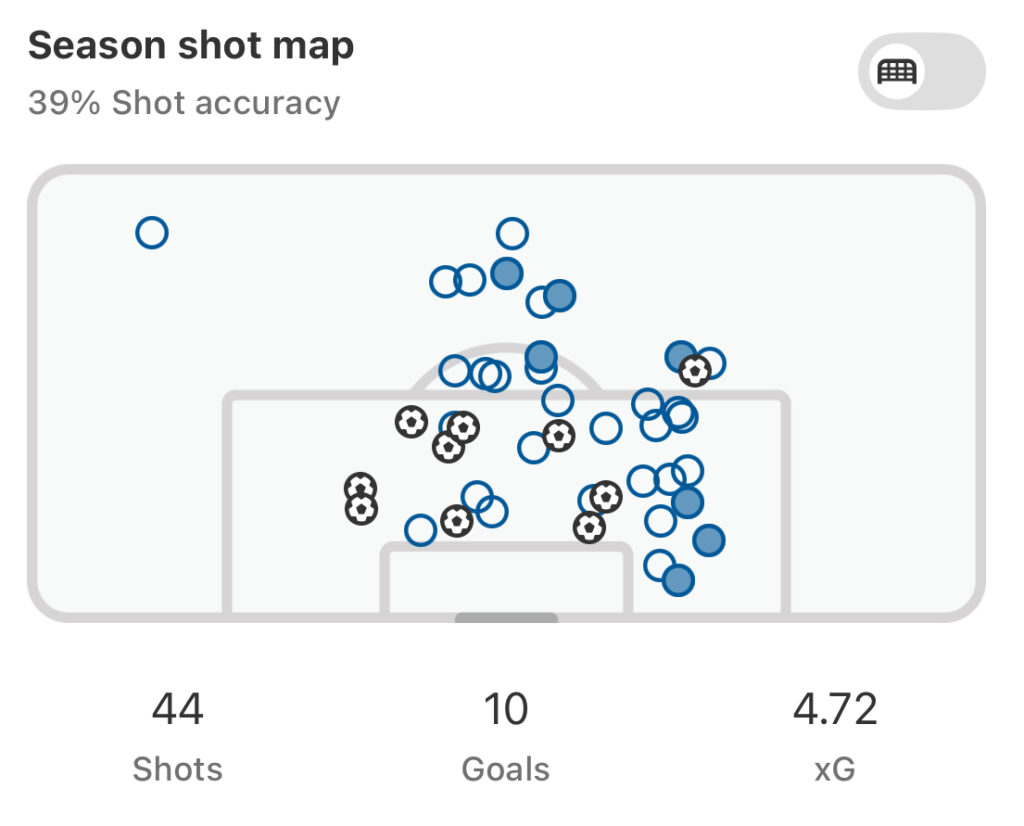Click the goal net icon
Image resolution: width=1024 pixels, height=826 pixels.
(x=897, y=72)
